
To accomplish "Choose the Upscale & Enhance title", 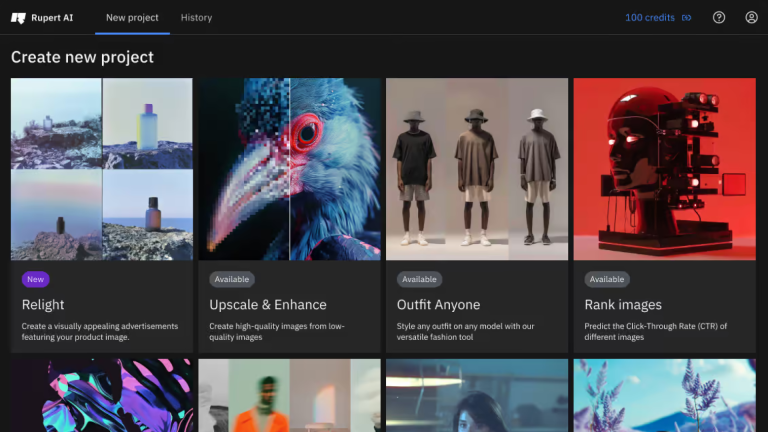I will coord(268,304).
